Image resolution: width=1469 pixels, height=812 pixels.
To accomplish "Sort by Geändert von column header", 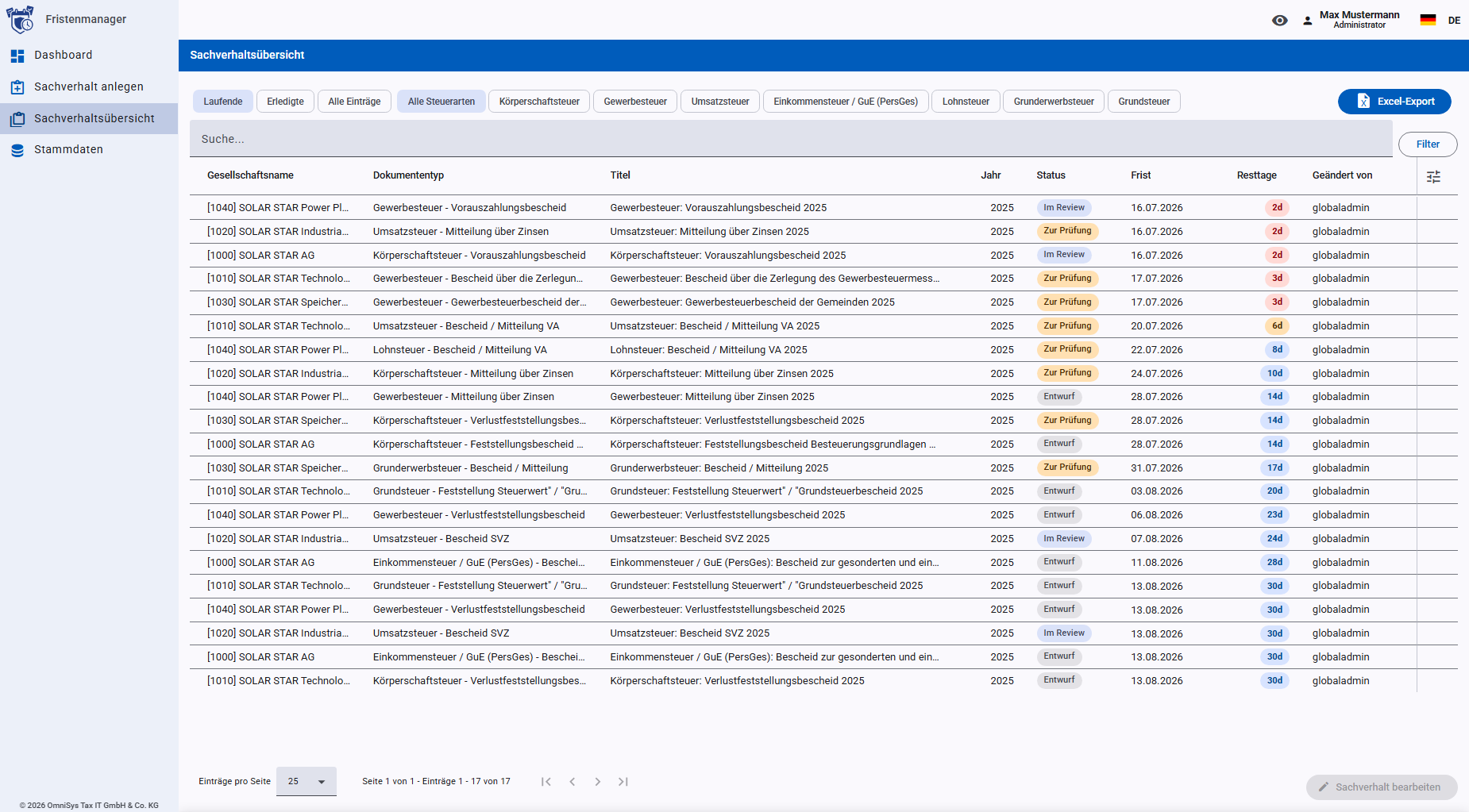I will (1342, 175).
